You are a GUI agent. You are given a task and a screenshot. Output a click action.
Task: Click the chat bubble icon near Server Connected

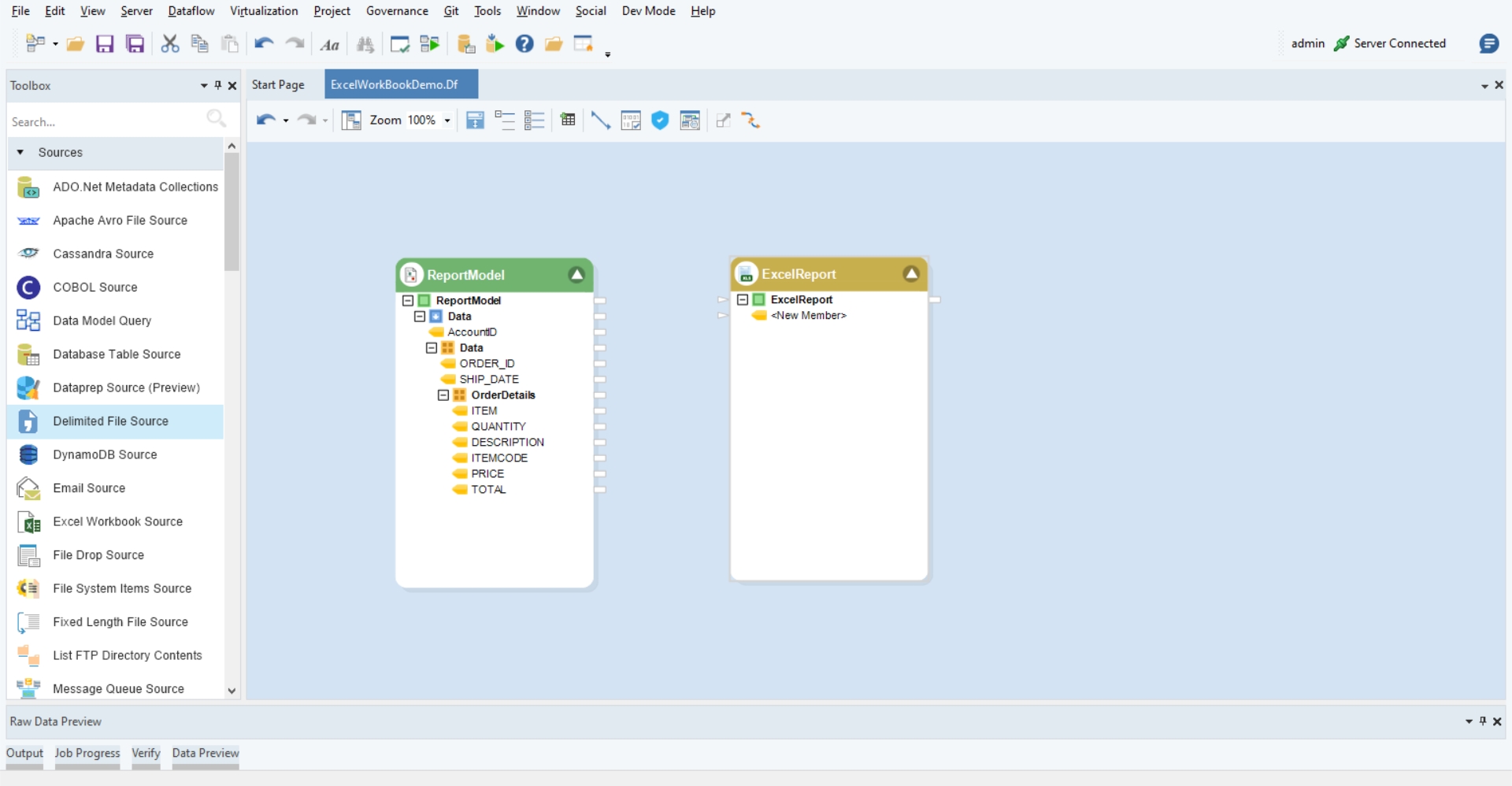point(1488,44)
